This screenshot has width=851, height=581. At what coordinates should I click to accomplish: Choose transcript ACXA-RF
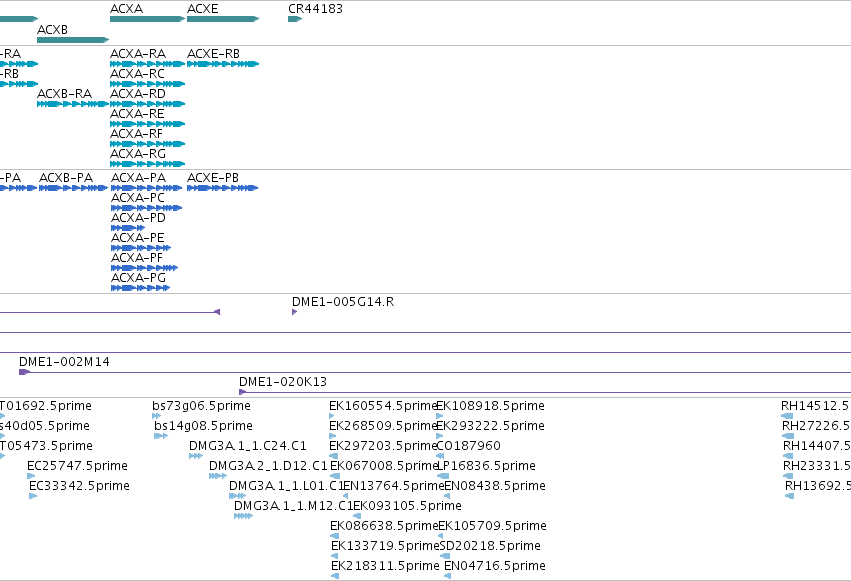(147, 144)
